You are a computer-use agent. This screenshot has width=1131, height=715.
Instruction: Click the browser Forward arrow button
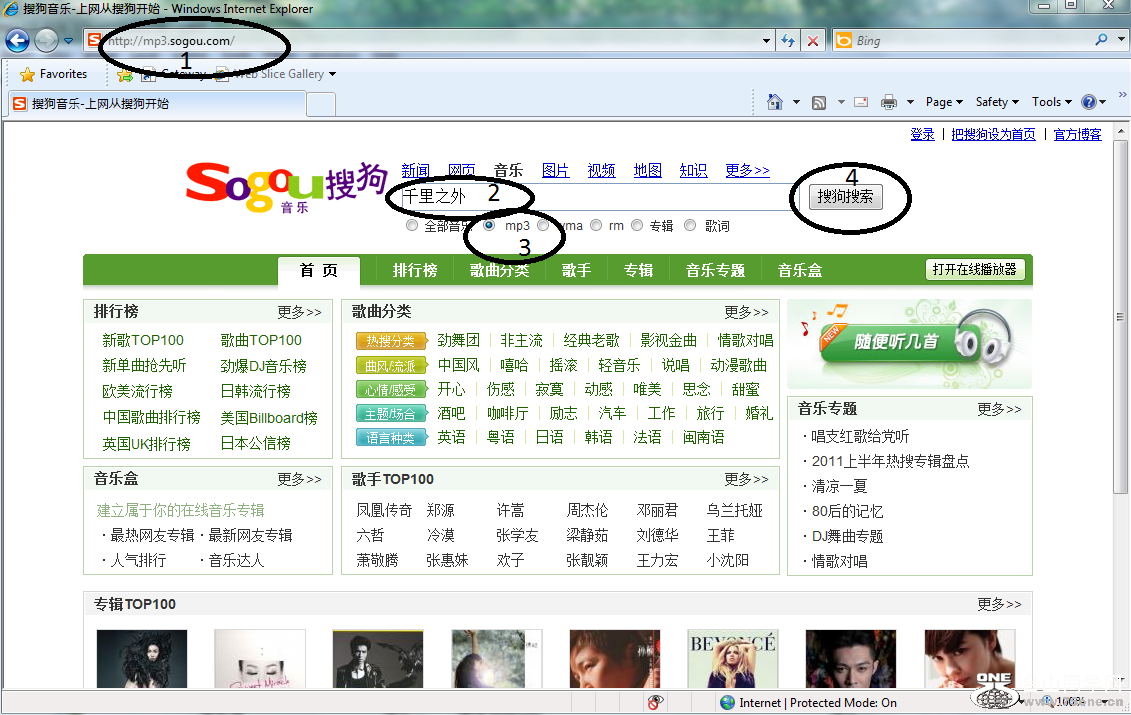(x=47, y=40)
